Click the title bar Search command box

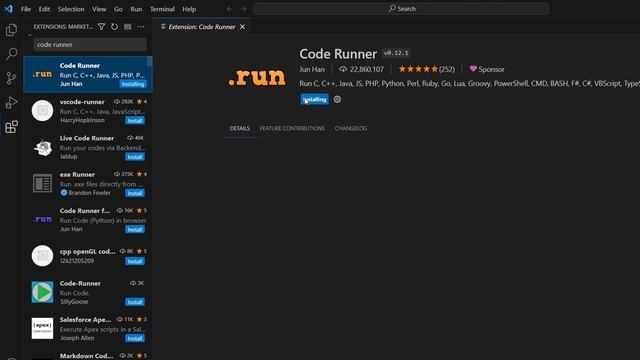click(401, 9)
